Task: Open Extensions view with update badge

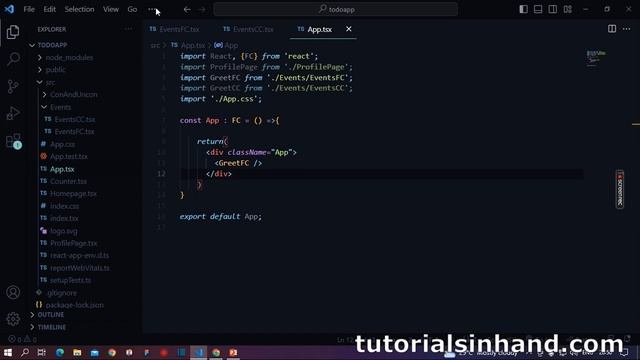Action: point(14,141)
